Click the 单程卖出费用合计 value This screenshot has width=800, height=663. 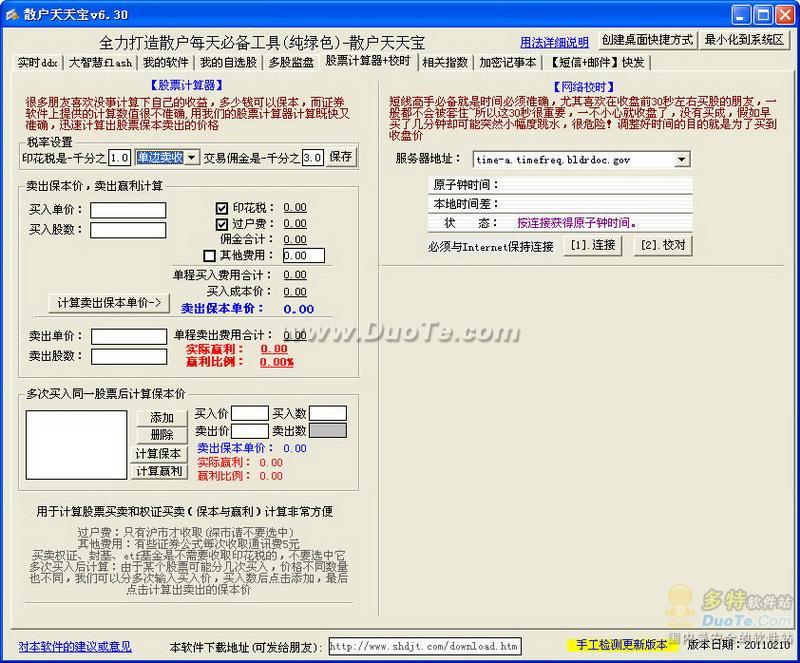pyautogui.click(x=295, y=335)
